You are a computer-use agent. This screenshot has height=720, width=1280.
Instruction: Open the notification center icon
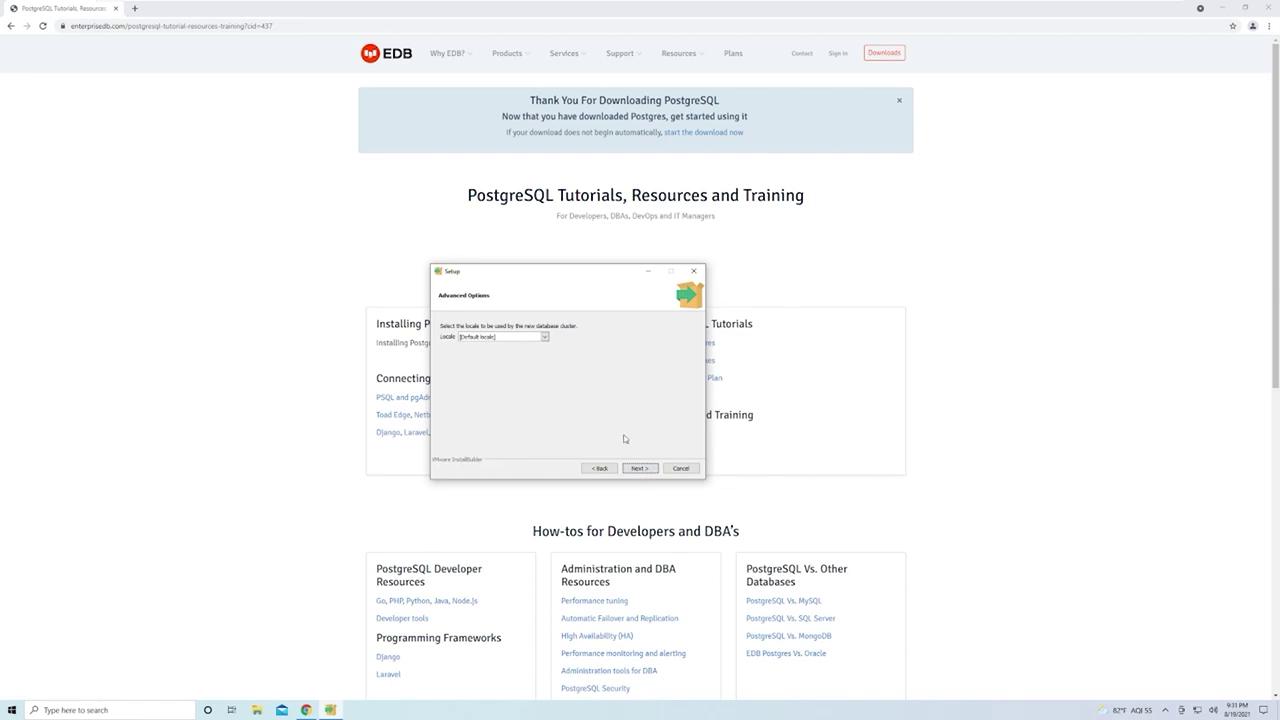(1263, 710)
